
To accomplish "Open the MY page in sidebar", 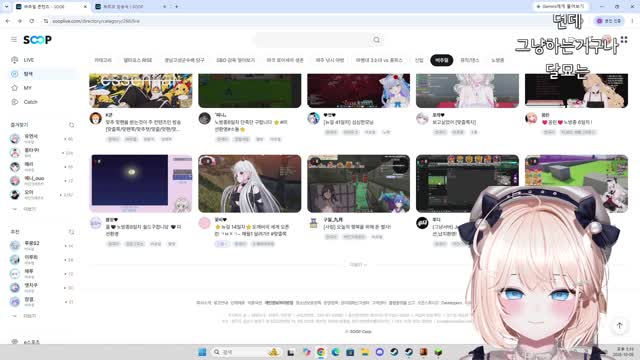I will pos(28,88).
